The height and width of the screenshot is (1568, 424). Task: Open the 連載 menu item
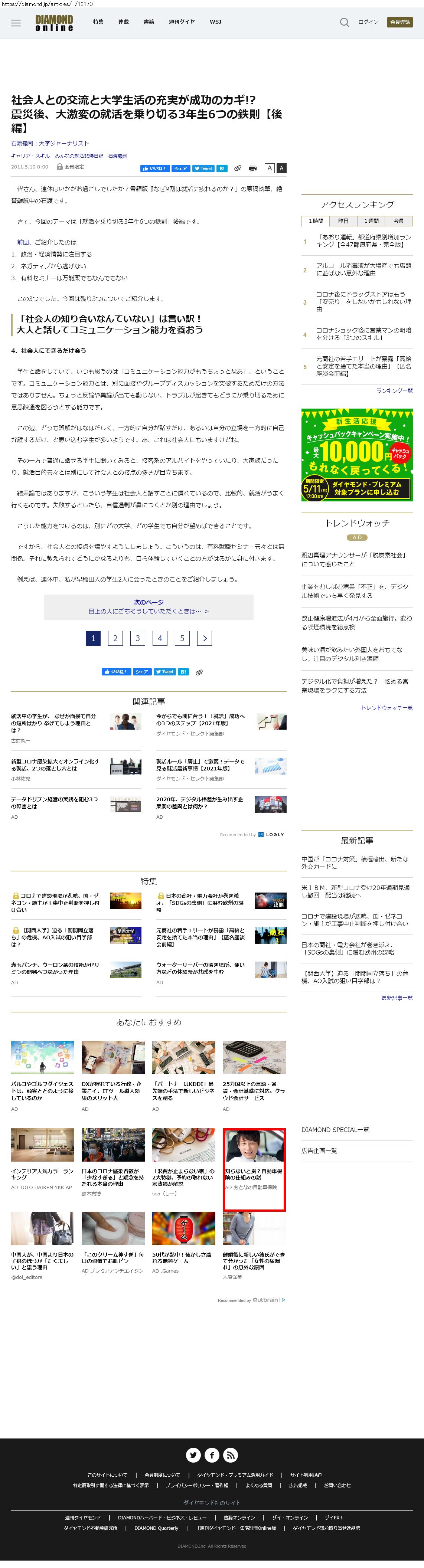123,22
